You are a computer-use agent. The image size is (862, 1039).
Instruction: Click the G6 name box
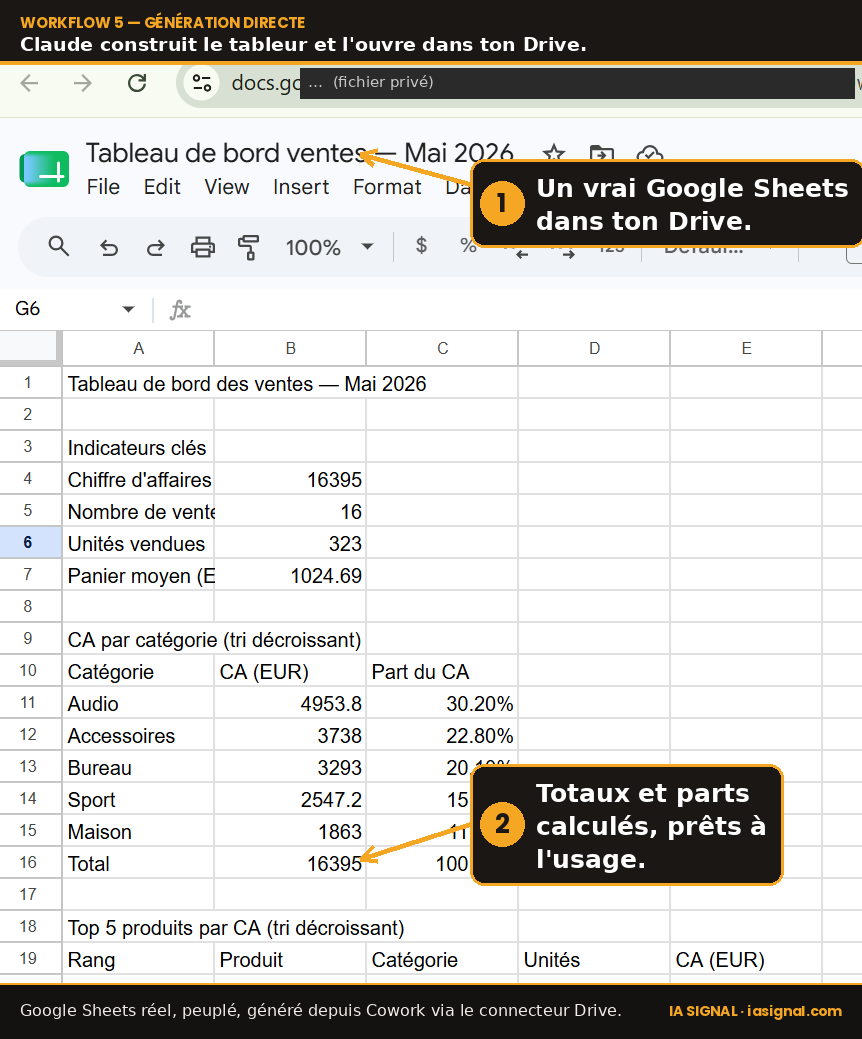click(63, 309)
